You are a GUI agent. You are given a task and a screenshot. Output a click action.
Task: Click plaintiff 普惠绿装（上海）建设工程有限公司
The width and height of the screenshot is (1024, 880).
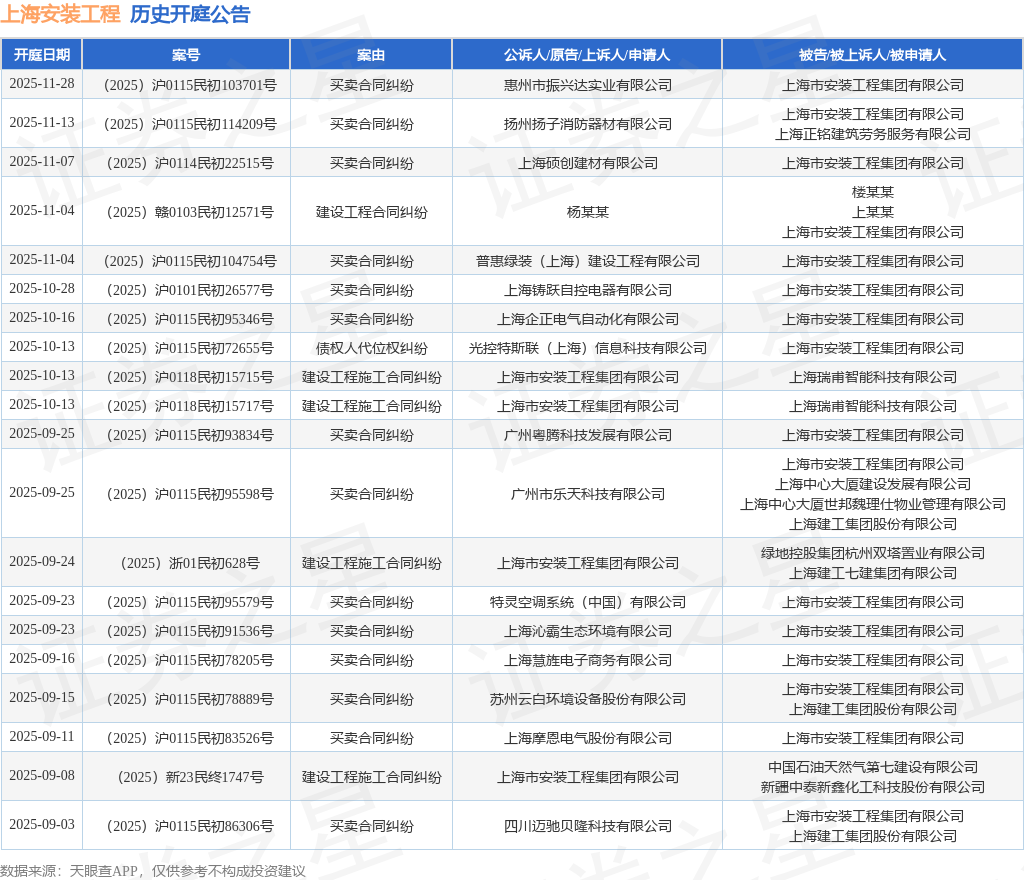pyautogui.click(x=587, y=261)
